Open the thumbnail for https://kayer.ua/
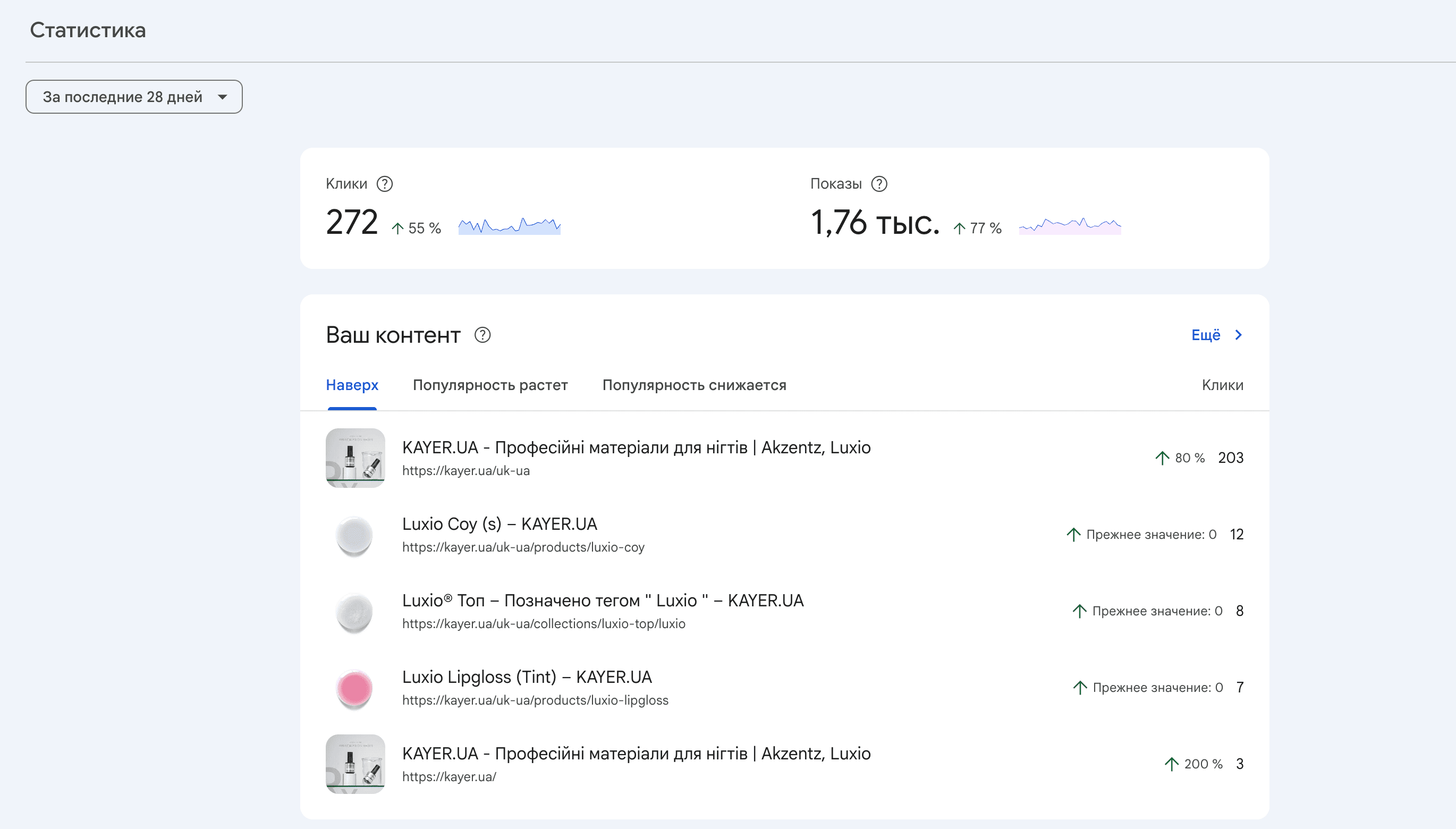This screenshot has width=1456, height=829. 355,764
